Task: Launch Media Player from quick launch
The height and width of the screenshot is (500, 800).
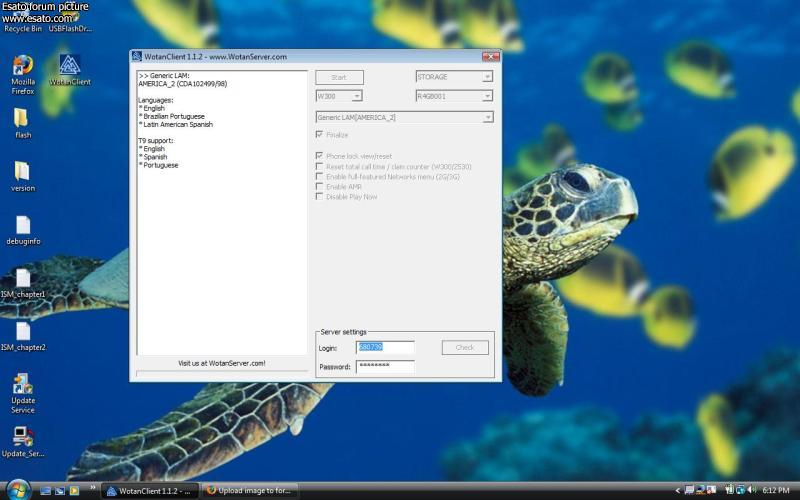Action: click(74, 491)
